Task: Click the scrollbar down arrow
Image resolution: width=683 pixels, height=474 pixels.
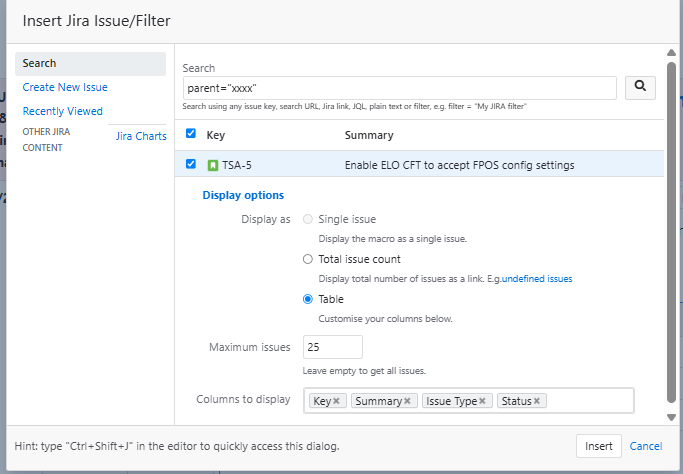Action: (x=671, y=417)
